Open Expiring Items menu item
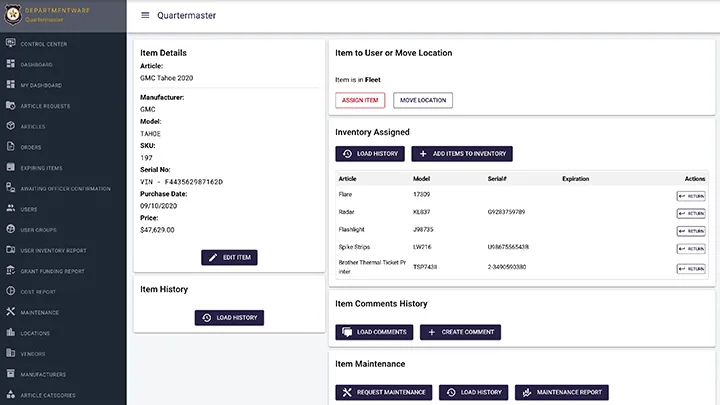The width and height of the screenshot is (720, 405). point(41,168)
